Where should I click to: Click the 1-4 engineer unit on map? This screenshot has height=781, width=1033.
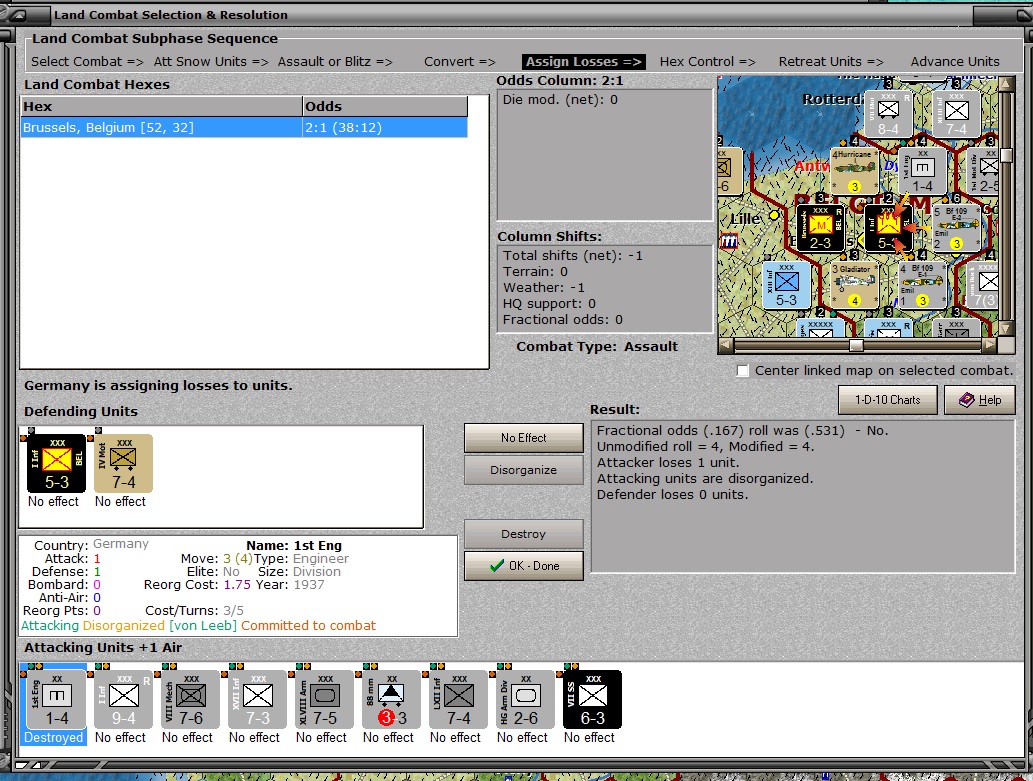pyautogui.click(x=922, y=171)
